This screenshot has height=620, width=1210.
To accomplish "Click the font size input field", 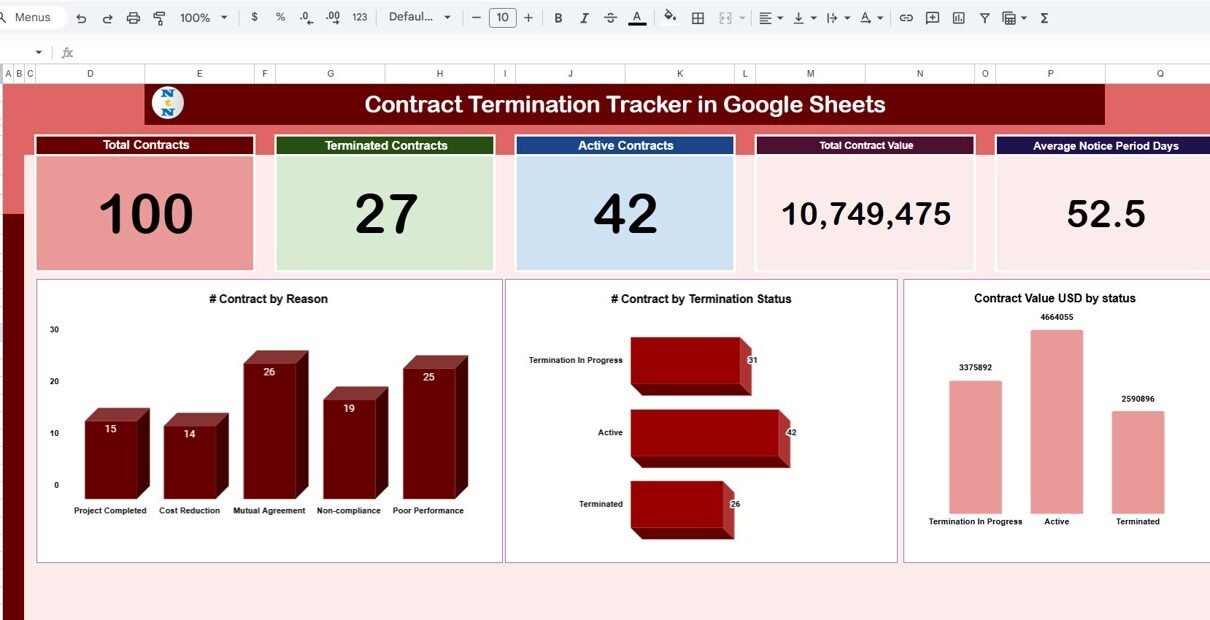I will 502,18.
